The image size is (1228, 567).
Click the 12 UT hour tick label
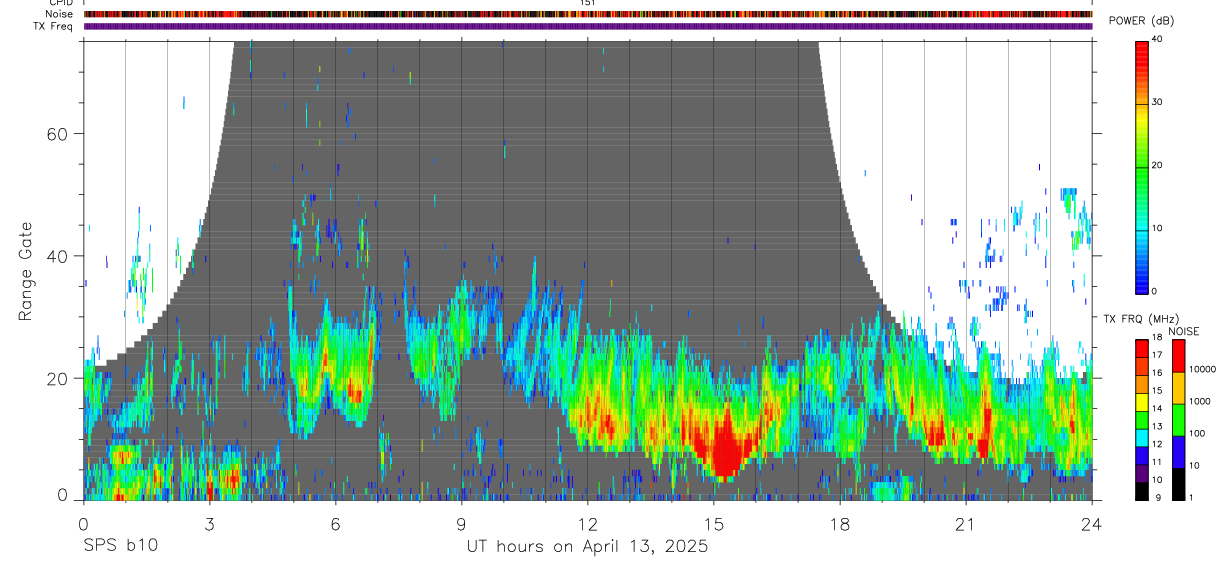588,524
